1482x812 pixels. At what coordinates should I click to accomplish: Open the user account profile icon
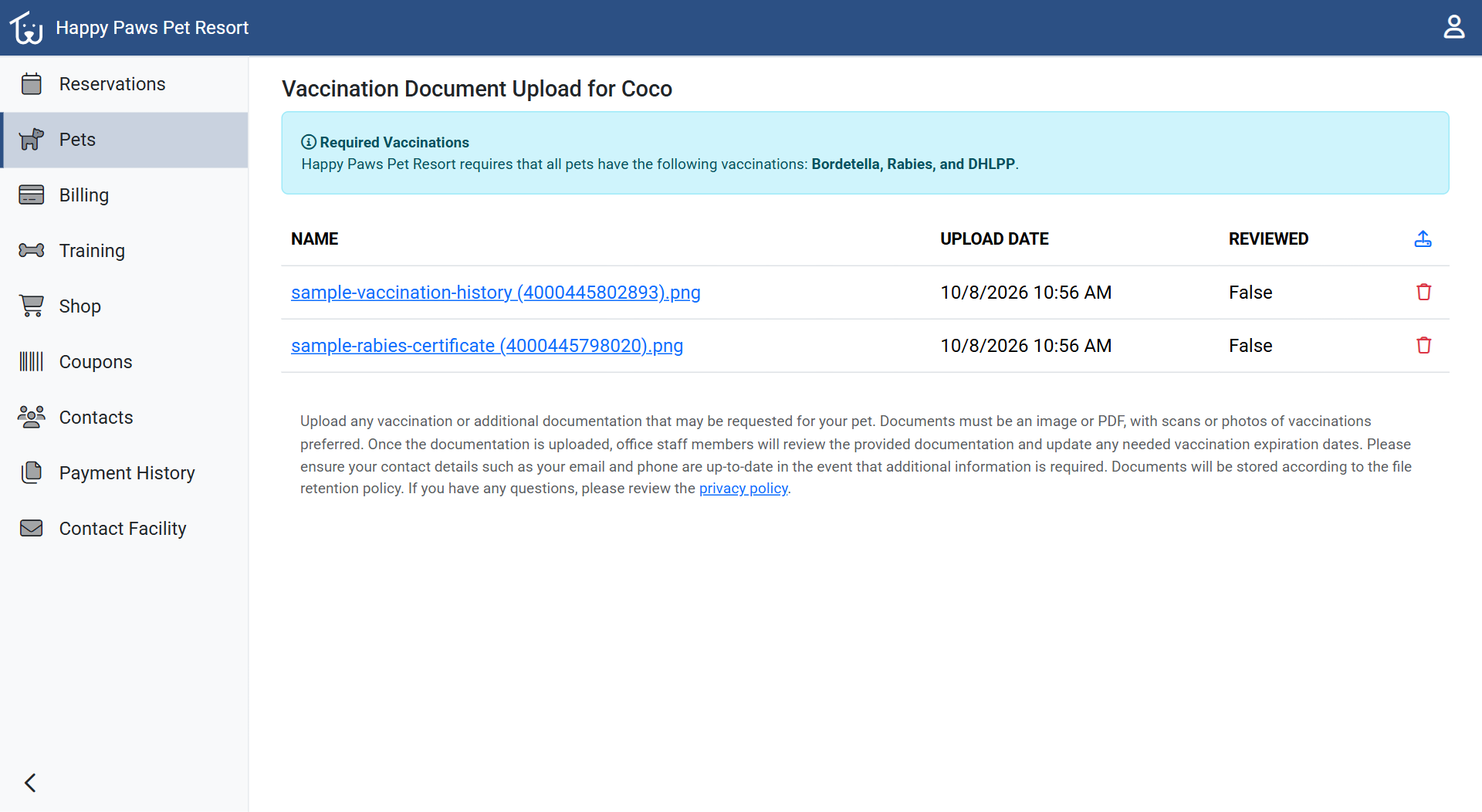(x=1453, y=27)
